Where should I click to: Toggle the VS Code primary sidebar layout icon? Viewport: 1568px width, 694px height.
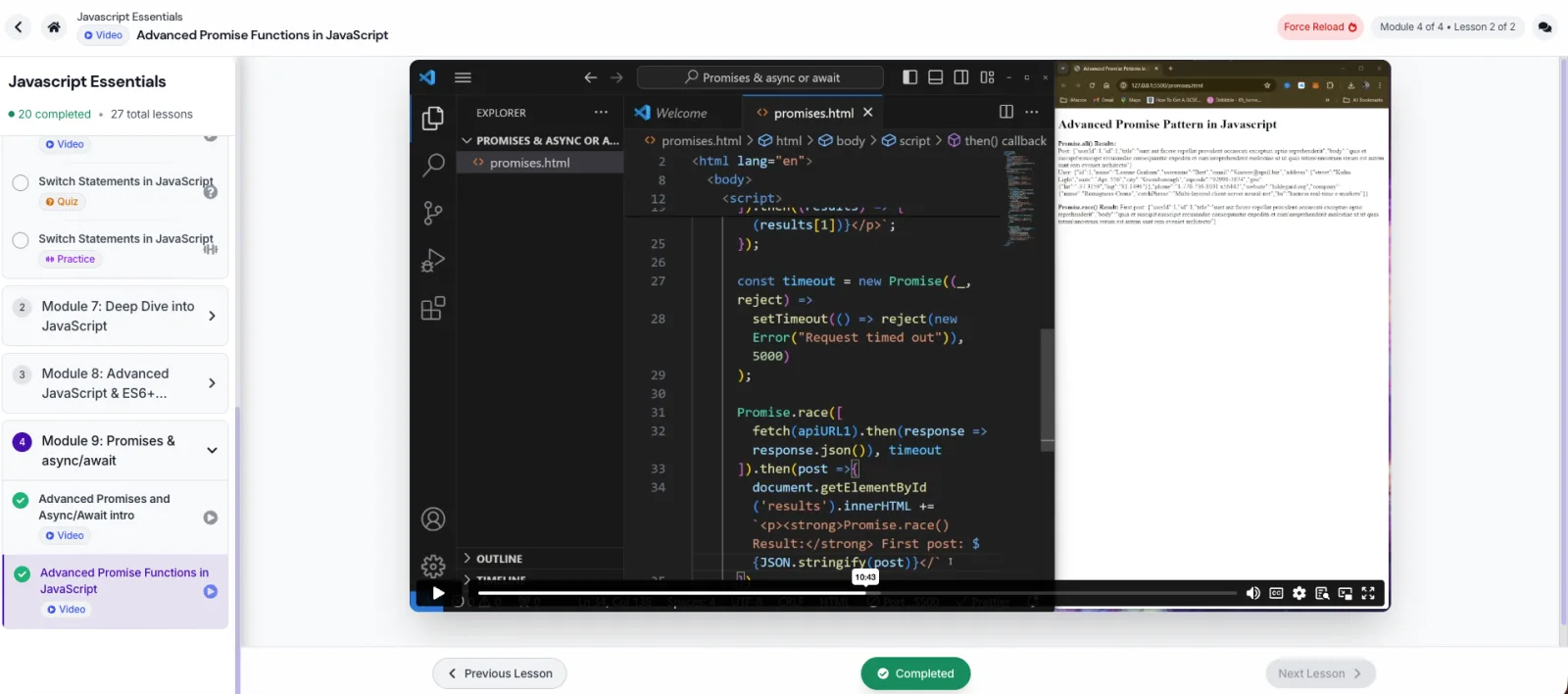[x=909, y=77]
